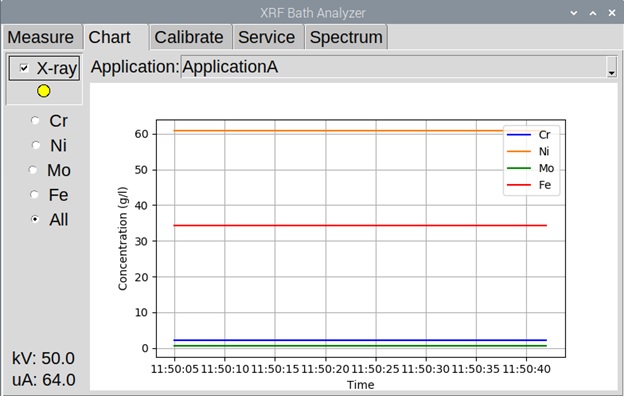Image resolution: width=625 pixels, height=396 pixels.
Task: Click the green Mo legend line
Action: (519, 168)
